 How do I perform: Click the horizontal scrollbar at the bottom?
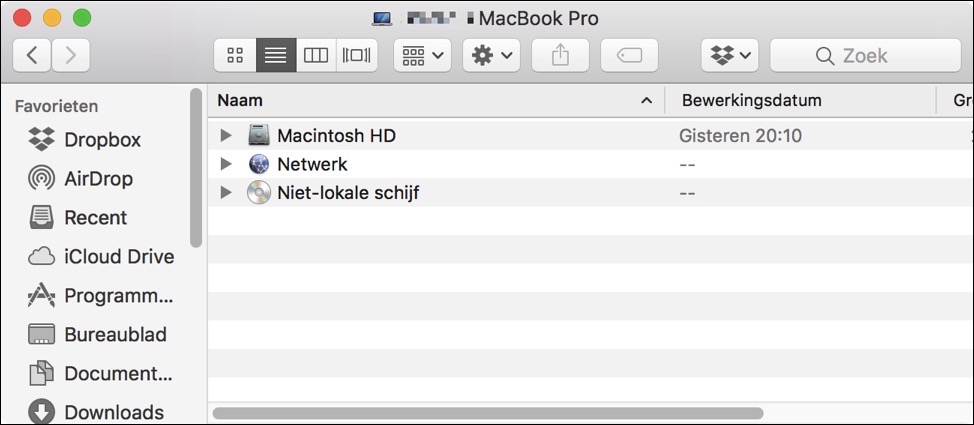[488, 413]
